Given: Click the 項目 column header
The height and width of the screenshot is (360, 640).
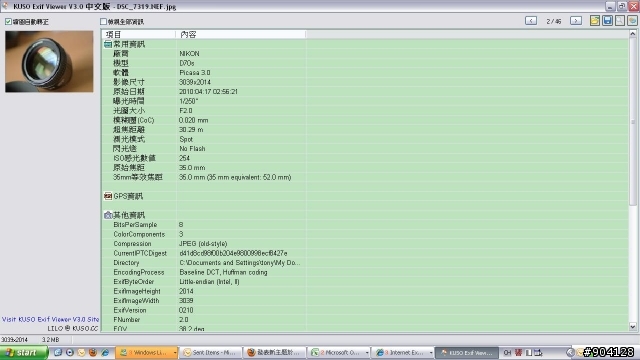Looking at the screenshot, I should tap(139, 34).
